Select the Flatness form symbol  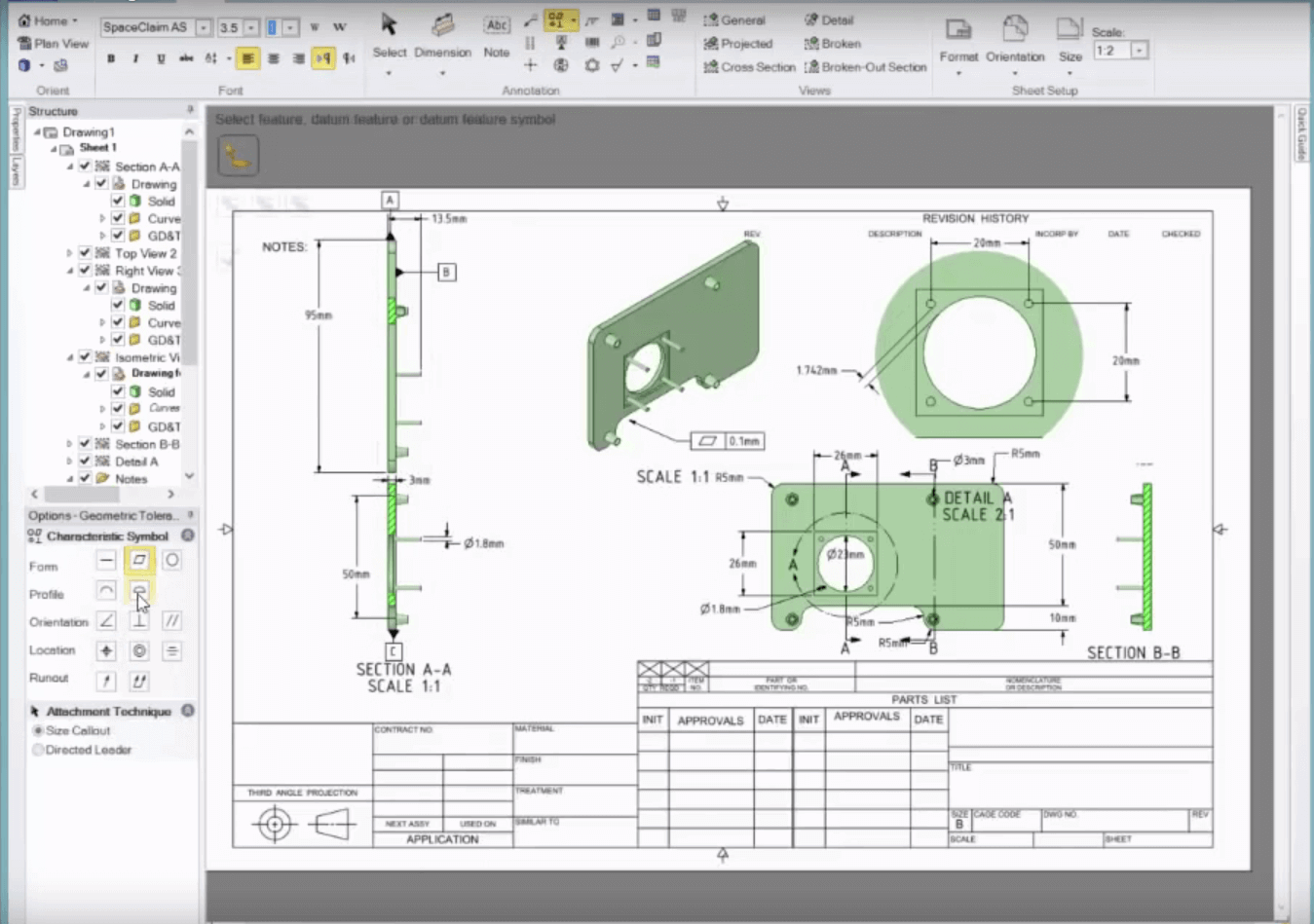138,560
